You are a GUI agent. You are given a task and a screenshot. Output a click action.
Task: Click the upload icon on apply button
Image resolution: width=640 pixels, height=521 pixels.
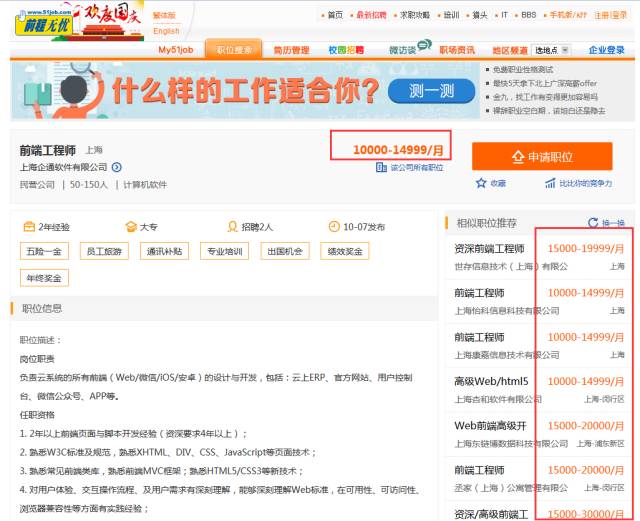(x=518, y=157)
